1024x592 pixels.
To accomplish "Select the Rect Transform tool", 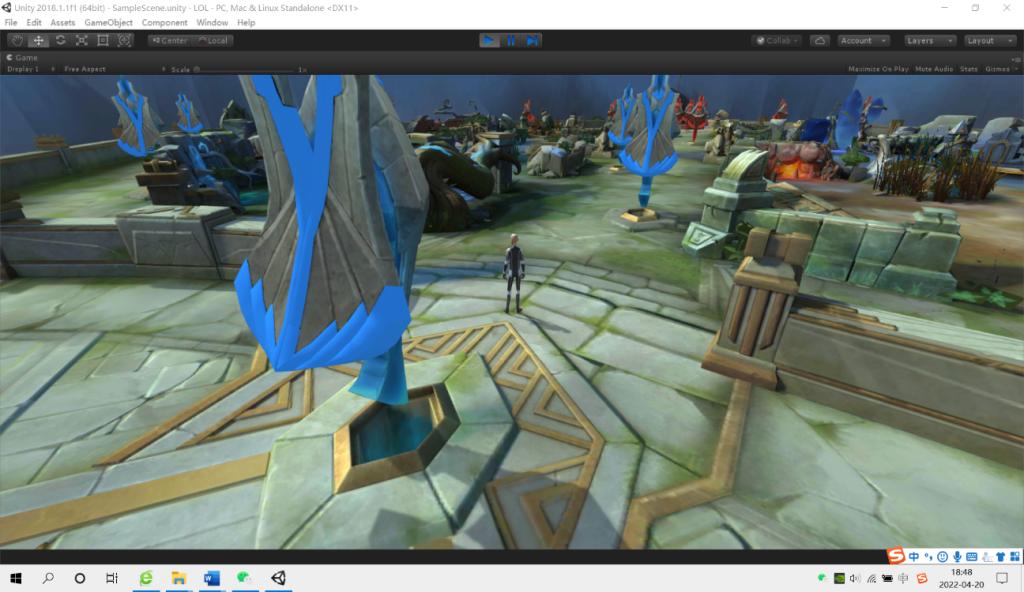I will pos(103,41).
